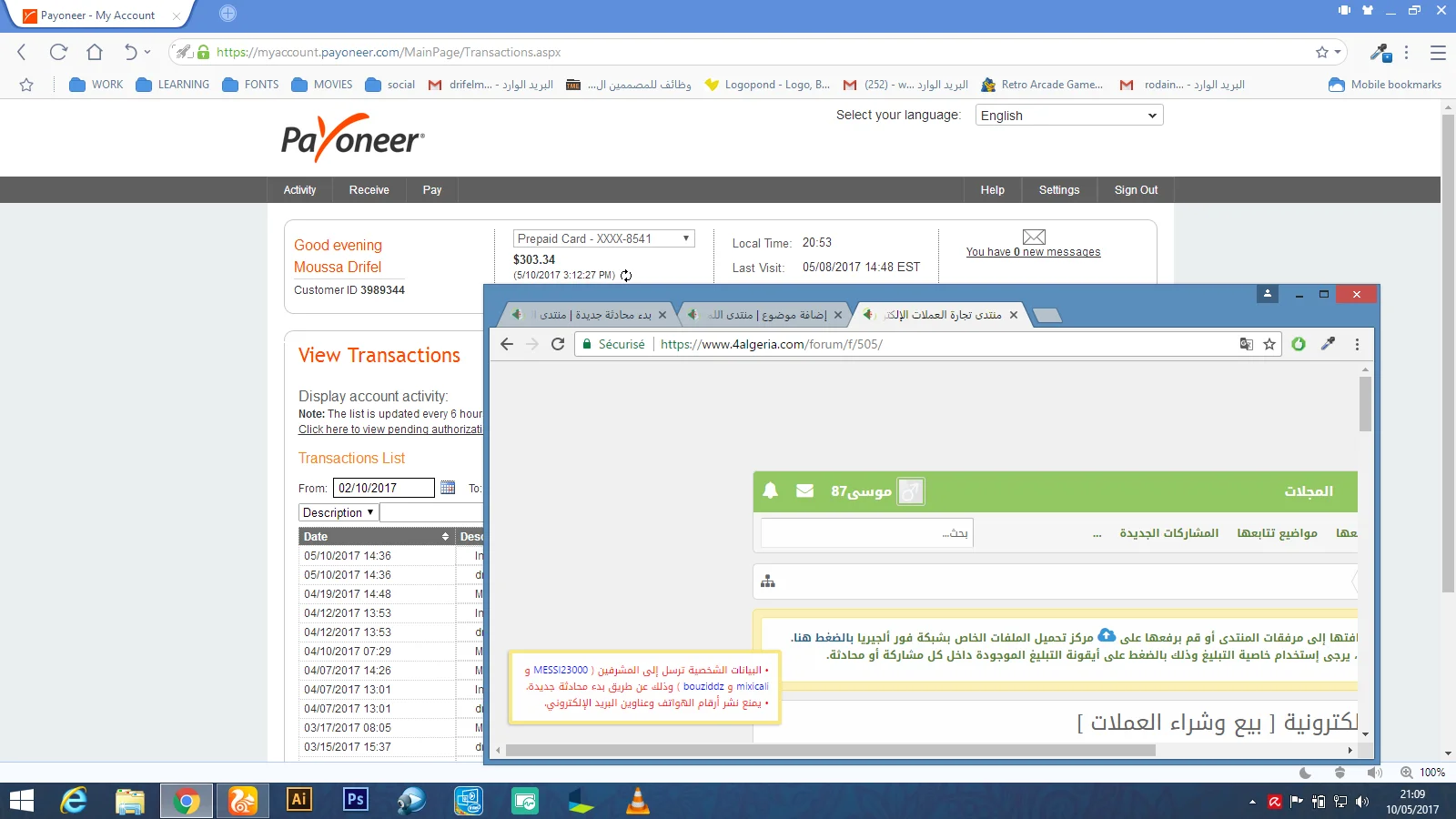Click the forum horizontal scrollbar
Screen dimensions: 1456x819
830,751
